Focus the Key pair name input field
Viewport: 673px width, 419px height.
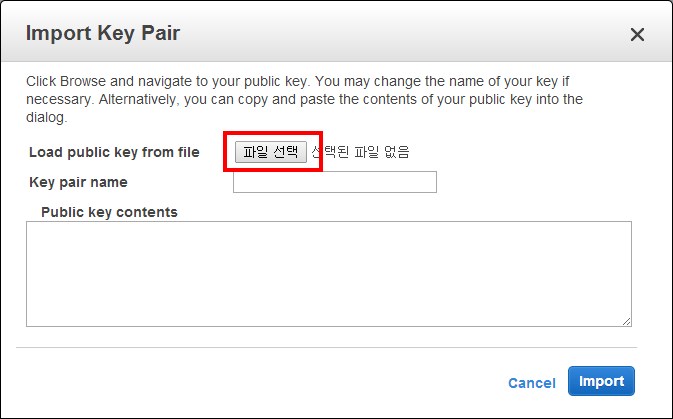click(x=334, y=182)
